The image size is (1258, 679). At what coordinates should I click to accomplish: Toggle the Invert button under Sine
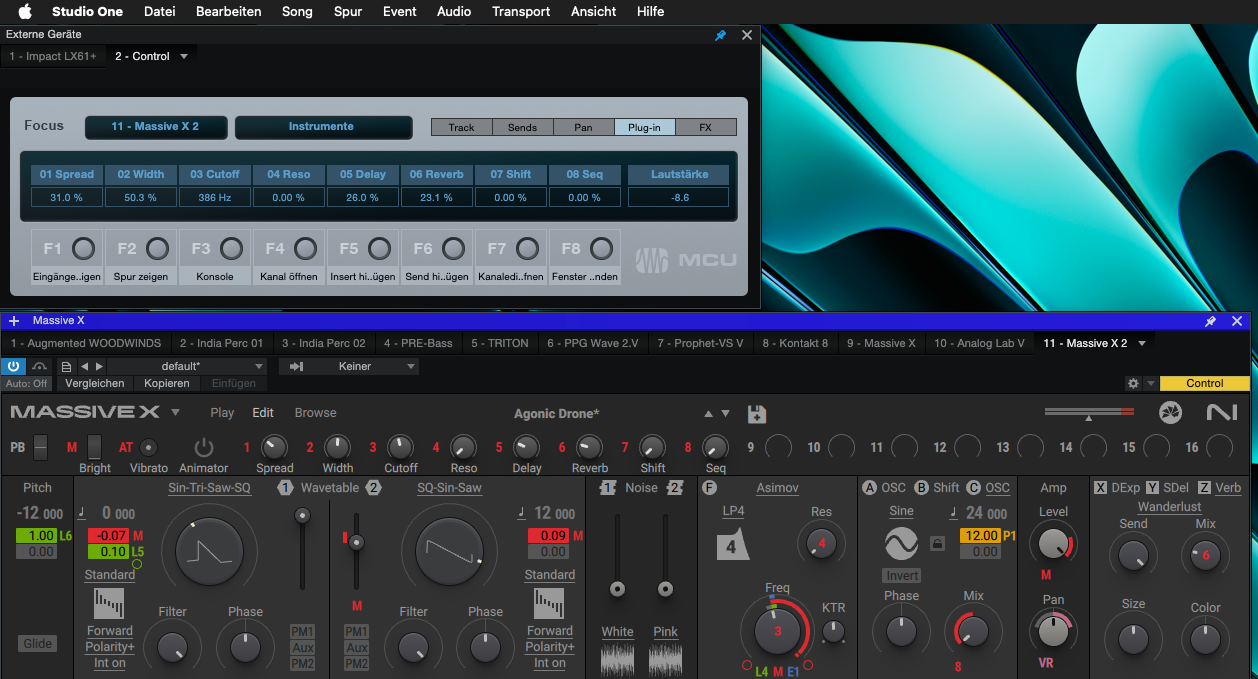click(901, 576)
